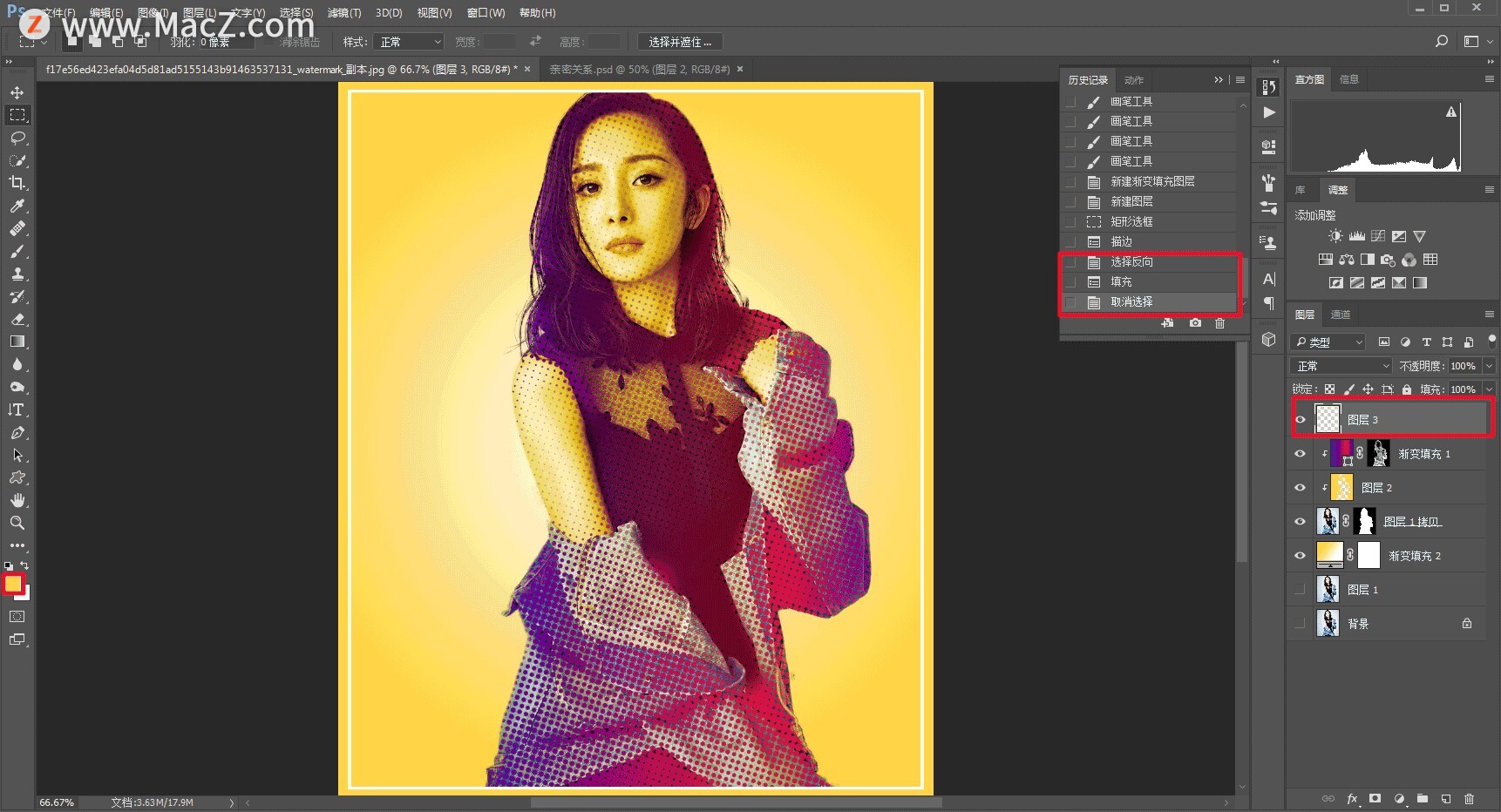
Task: Hide layer 渐变填充 1
Action: (1300, 454)
